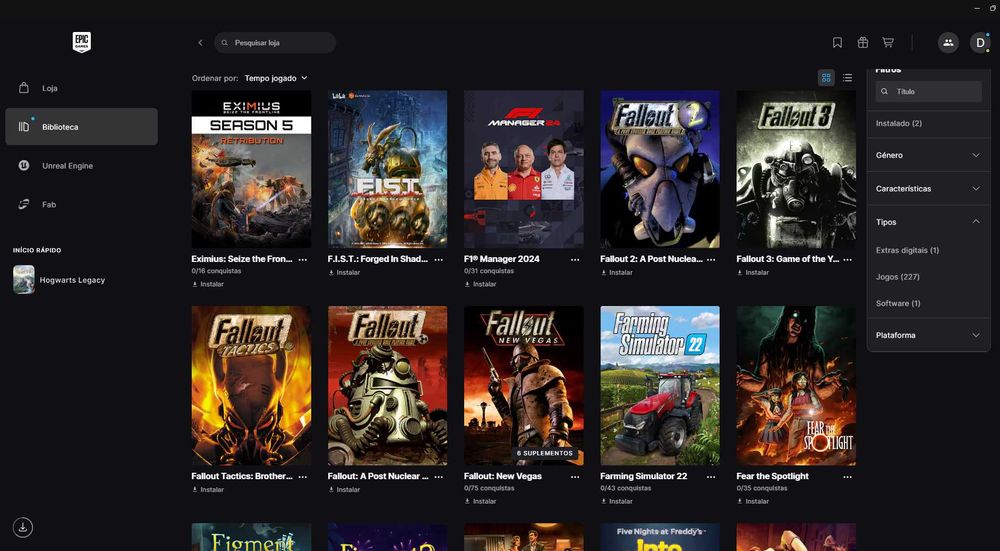Open options menu for Eximius: Seize the Frontline
The height and width of the screenshot is (551, 1000).
(x=302, y=260)
